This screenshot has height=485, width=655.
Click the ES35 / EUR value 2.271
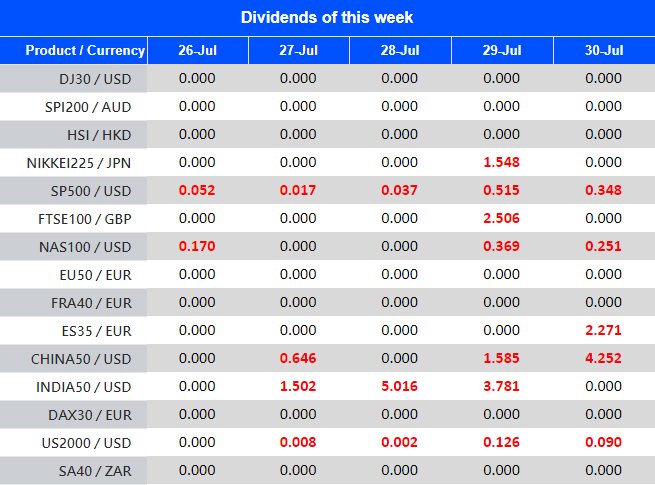coord(603,330)
